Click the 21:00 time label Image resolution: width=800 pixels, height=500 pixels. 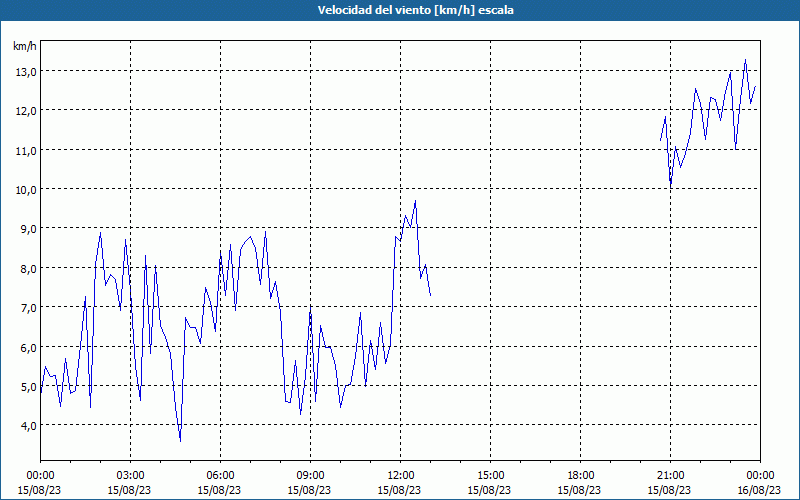[x=670, y=476]
